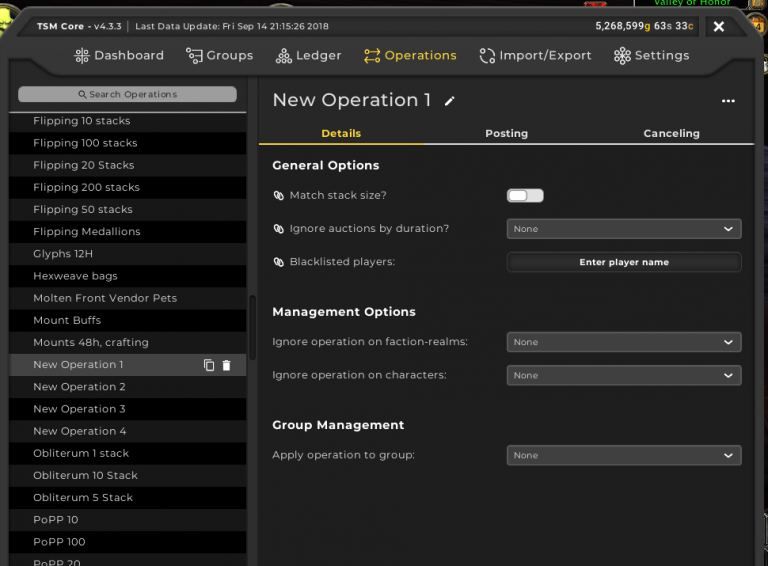Switch to the Canceling tab
This screenshot has width=768, height=566.
coord(671,133)
